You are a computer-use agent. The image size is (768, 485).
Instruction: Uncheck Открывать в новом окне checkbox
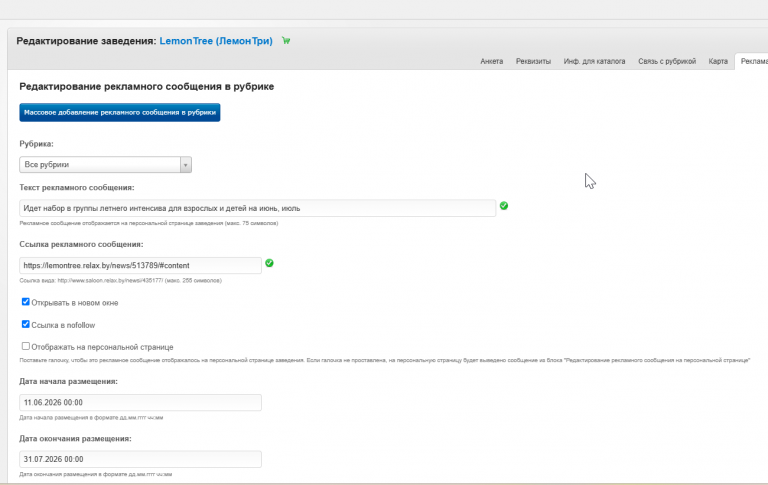tap(25, 302)
